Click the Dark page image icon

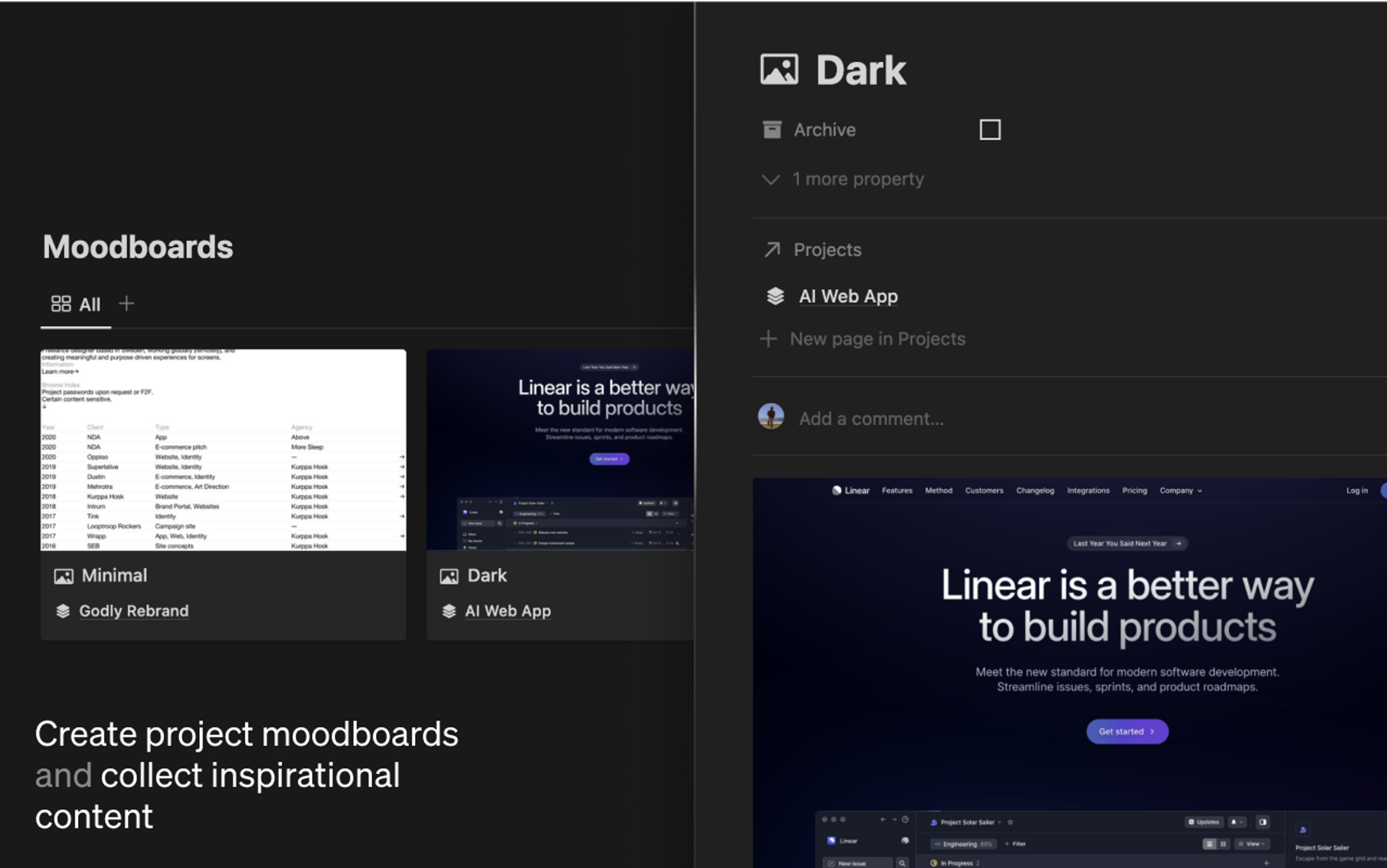pyautogui.click(x=779, y=69)
